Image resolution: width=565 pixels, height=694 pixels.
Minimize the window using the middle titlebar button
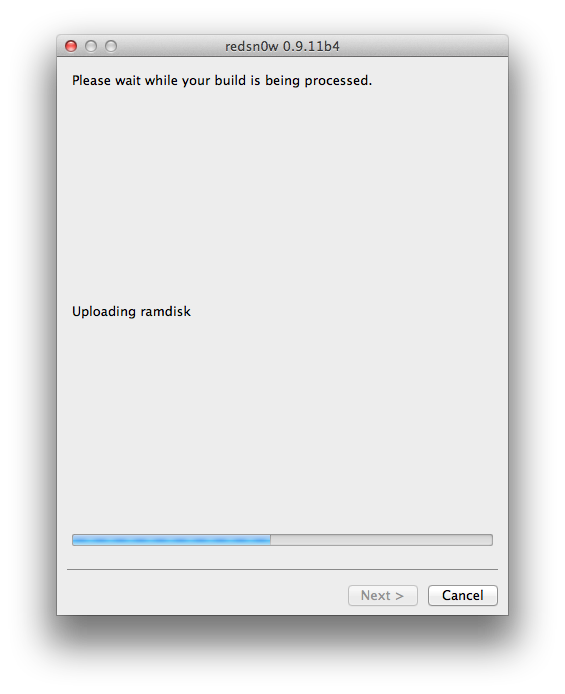pyautogui.click(x=91, y=46)
